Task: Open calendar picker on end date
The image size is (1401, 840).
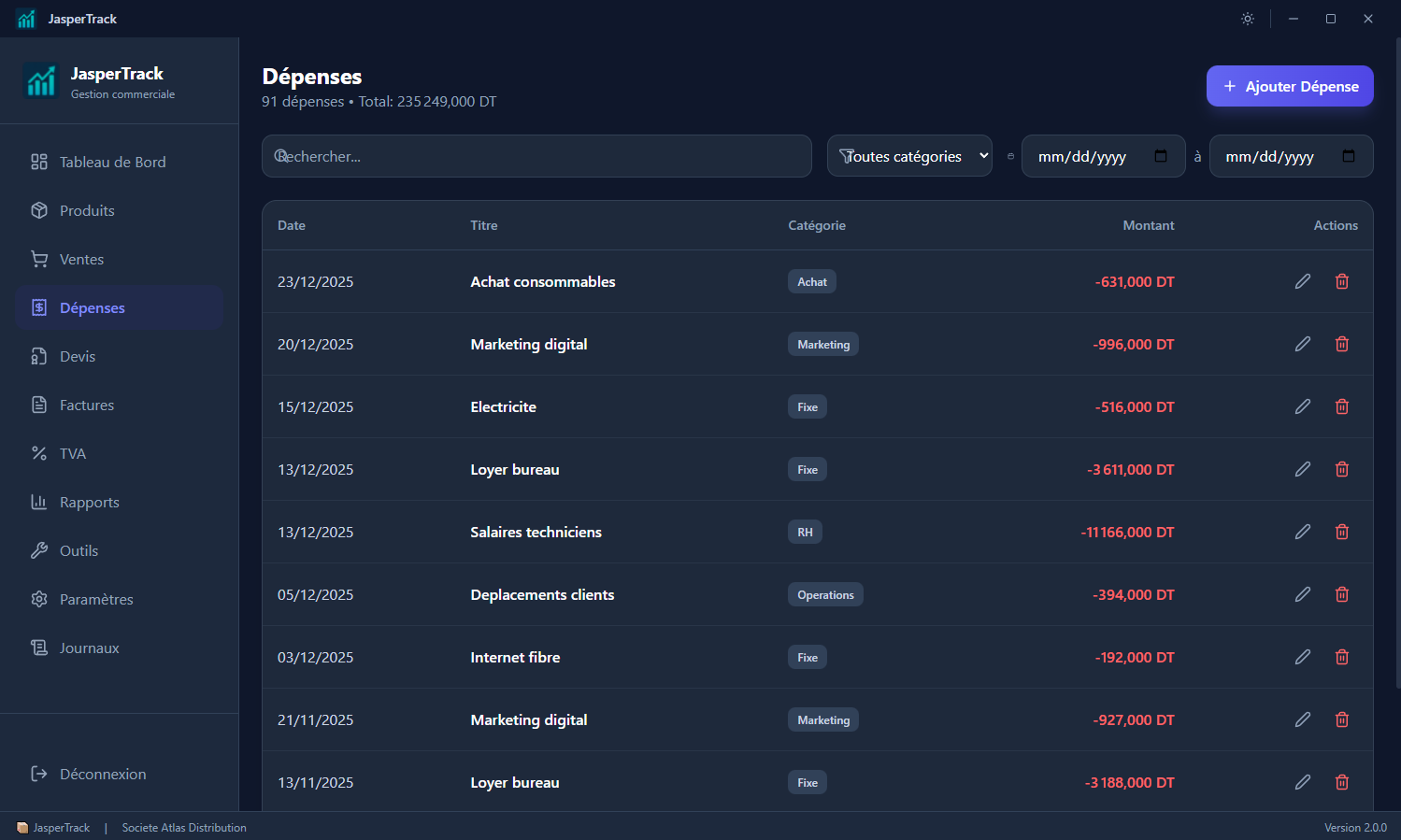Action: [1348, 156]
